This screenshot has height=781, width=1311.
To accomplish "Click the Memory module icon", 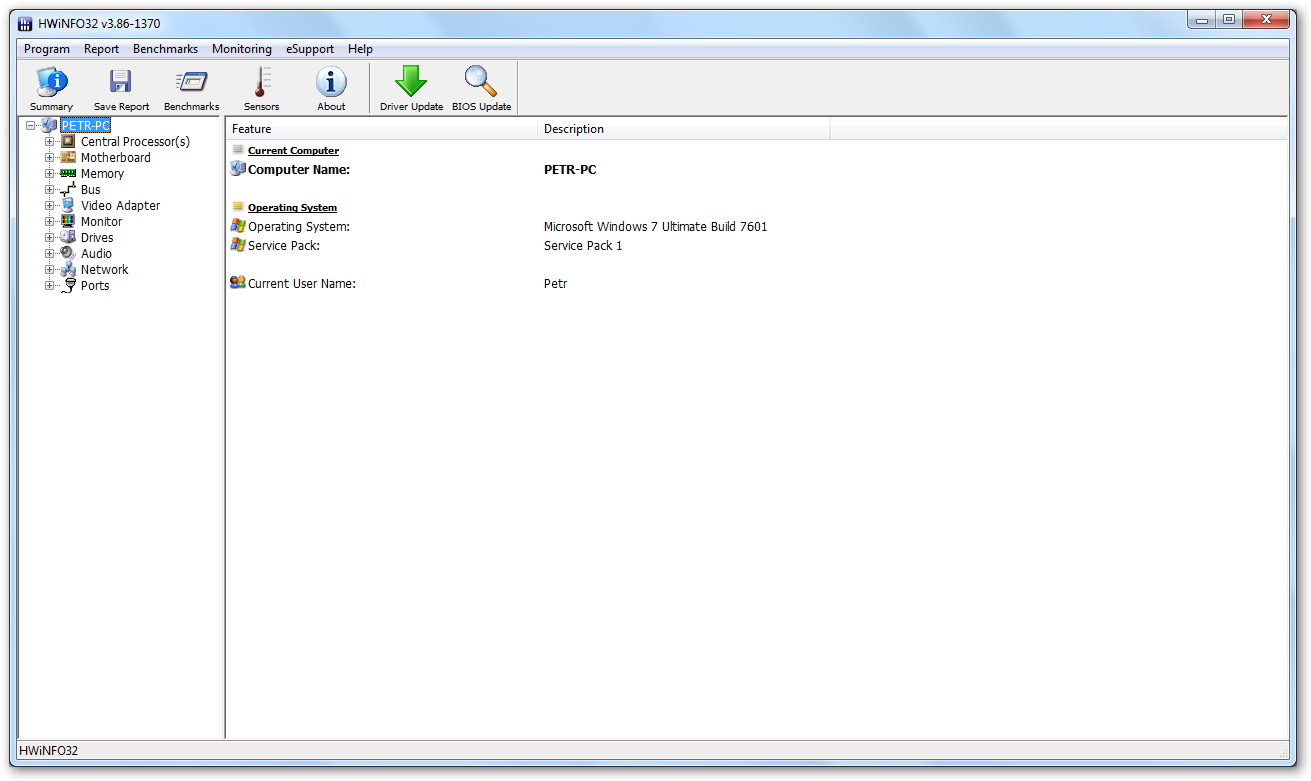I will point(68,174).
